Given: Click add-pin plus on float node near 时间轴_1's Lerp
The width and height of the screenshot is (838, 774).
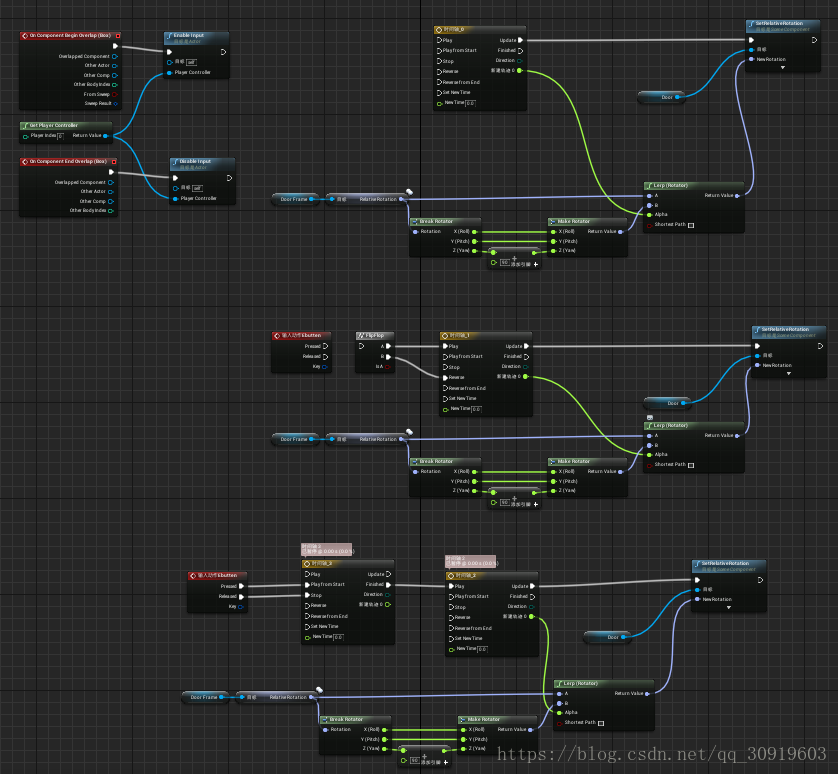Looking at the screenshot, I should (536, 504).
